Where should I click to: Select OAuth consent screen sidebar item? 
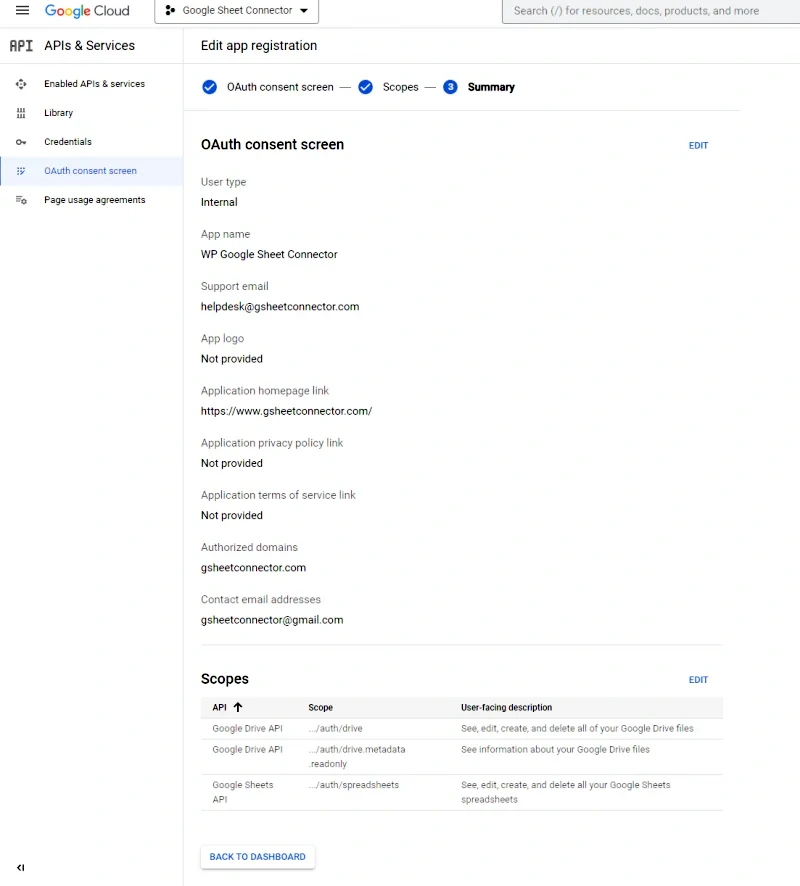(90, 171)
